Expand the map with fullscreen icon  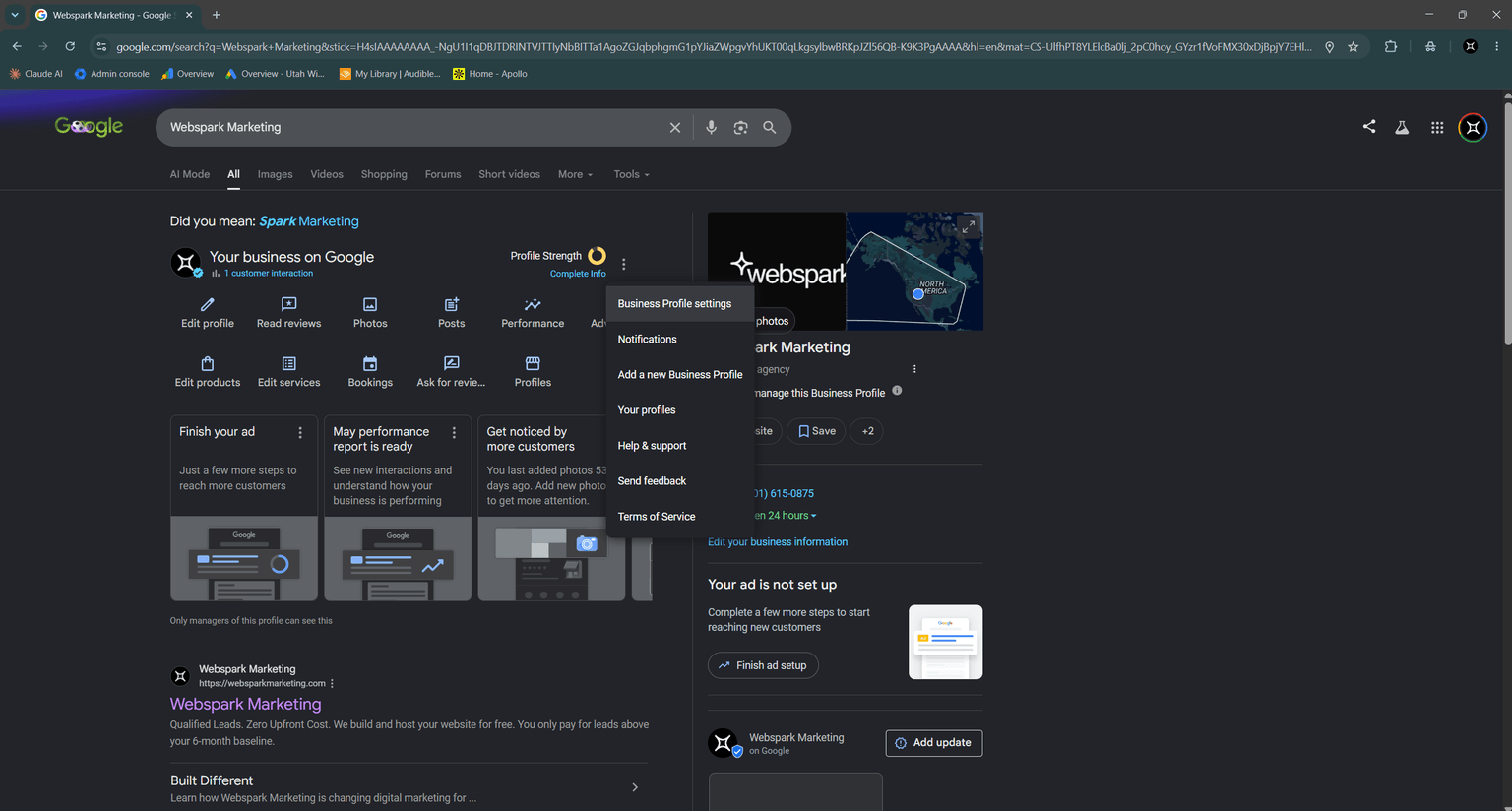pos(969,226)
